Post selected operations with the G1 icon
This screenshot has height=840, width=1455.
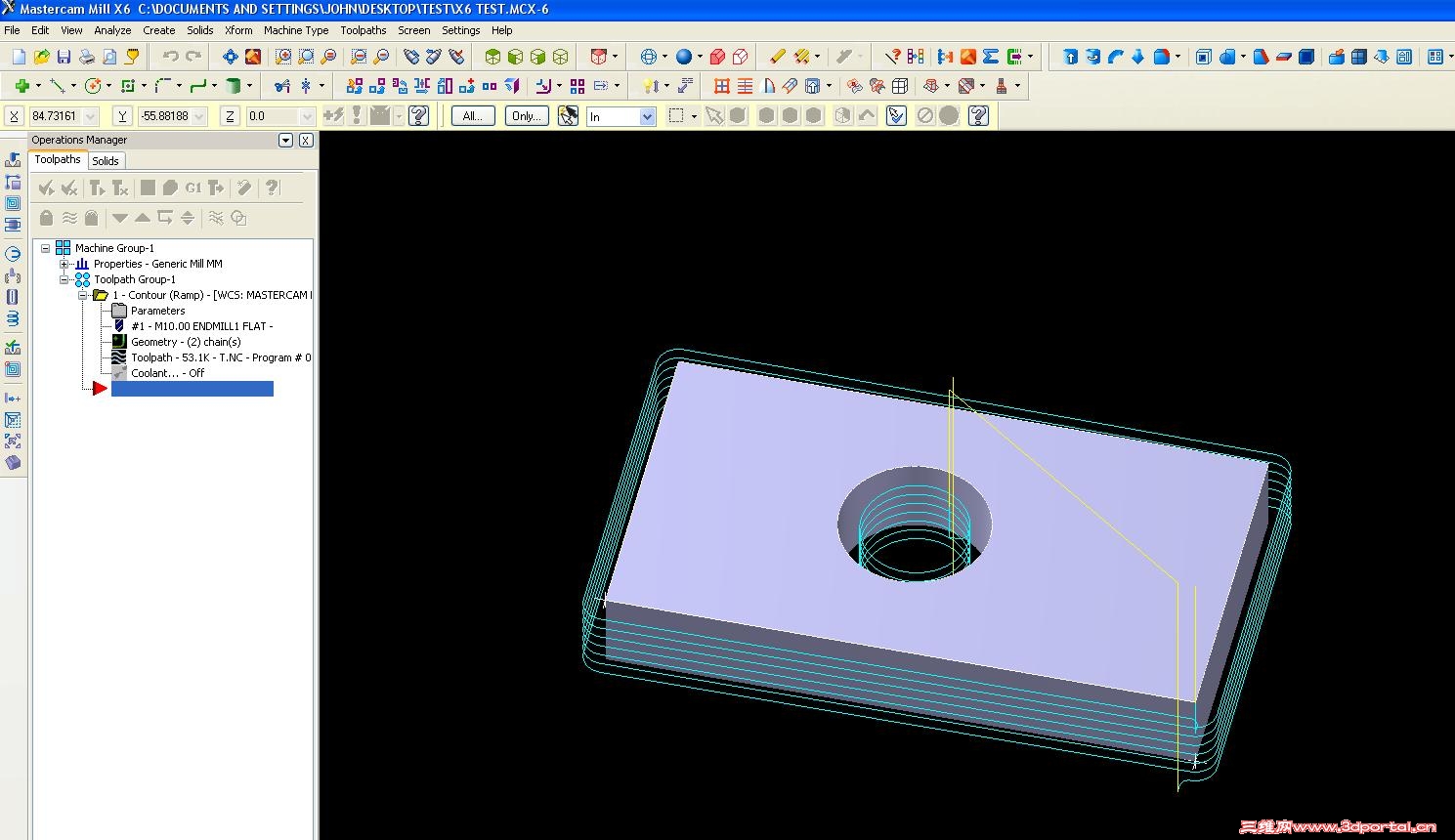pyautogui.click(x=193, y=188)
